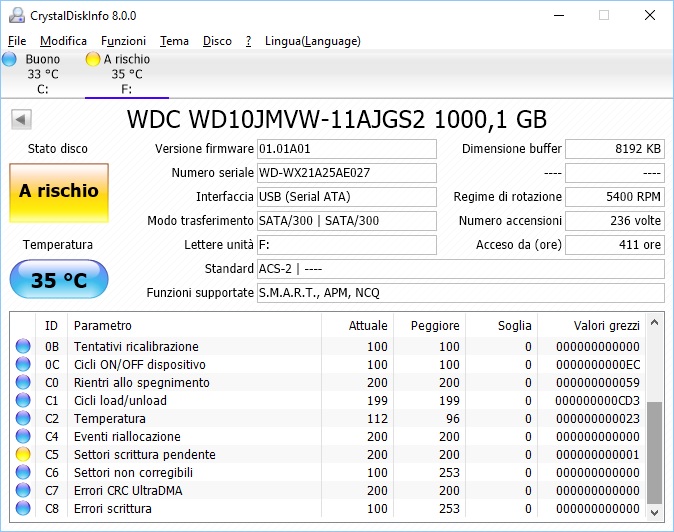Click the Versione firmware field 01.01A01
674x532 pixels.
click(x=347, y=149)
